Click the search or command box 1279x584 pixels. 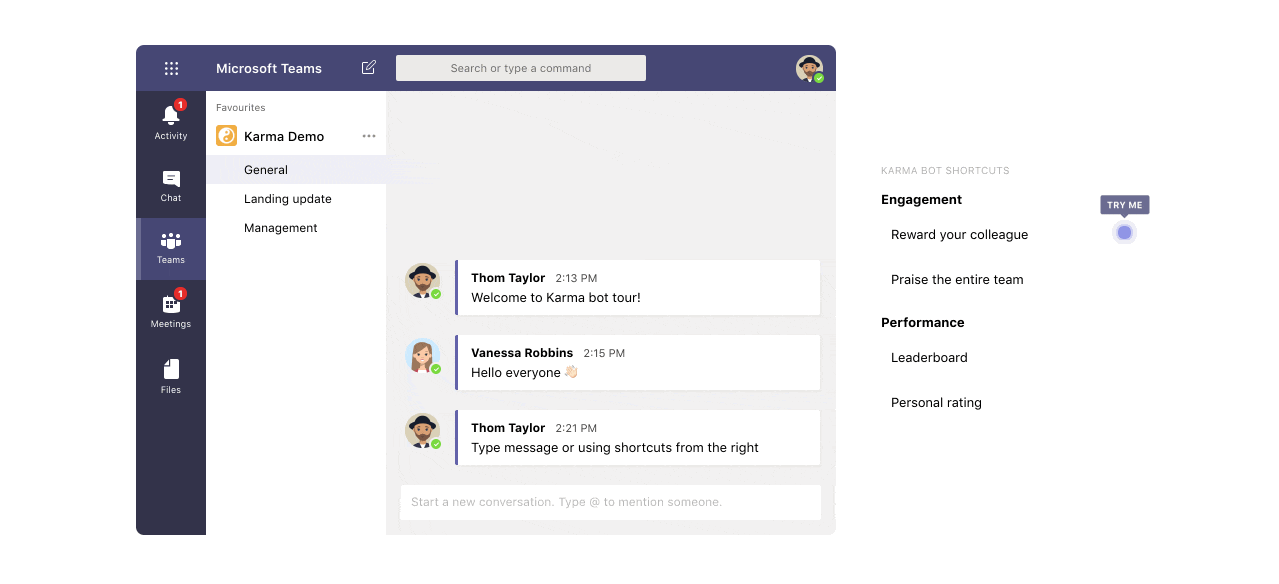pos(520,68)
